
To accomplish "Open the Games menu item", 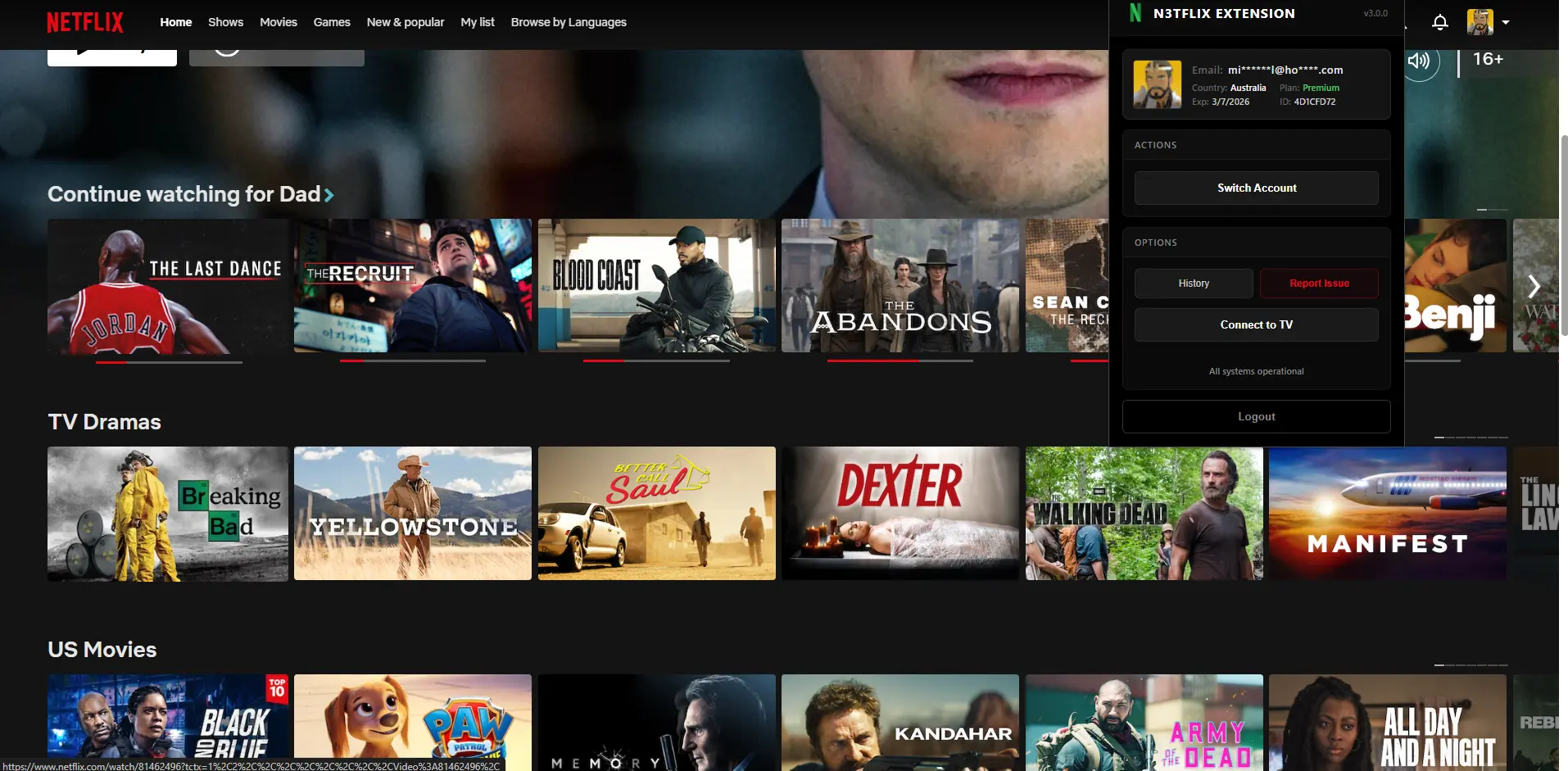I will coord(332,22).
